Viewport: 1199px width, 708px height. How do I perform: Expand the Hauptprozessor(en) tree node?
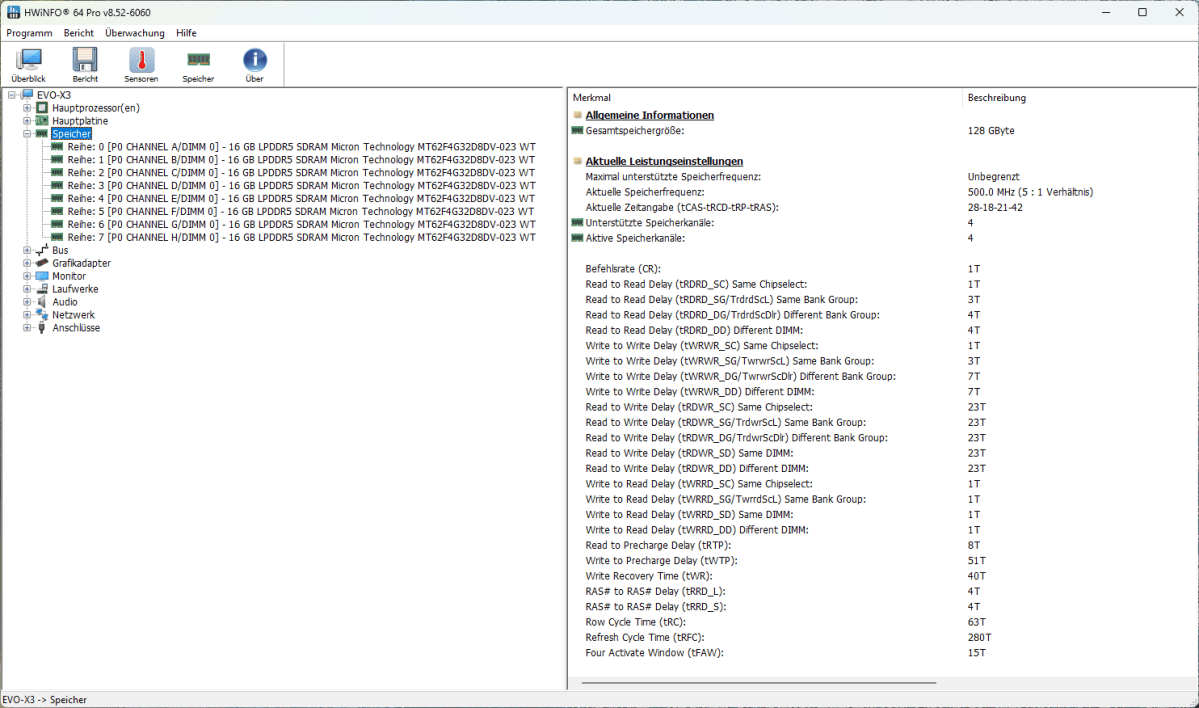pos(27,108)
